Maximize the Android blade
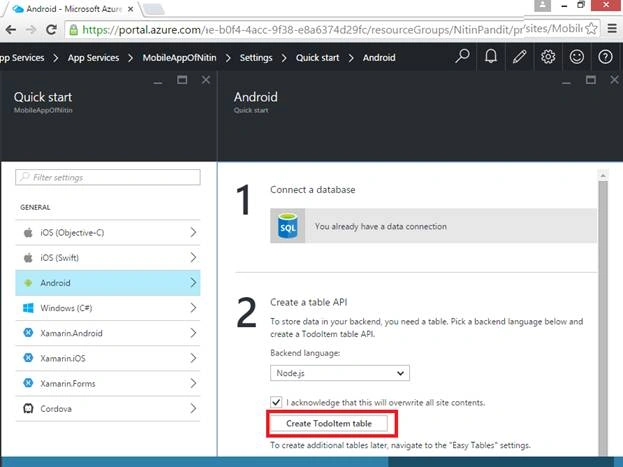Screen dimensions: 623x467 click(591, 80)
